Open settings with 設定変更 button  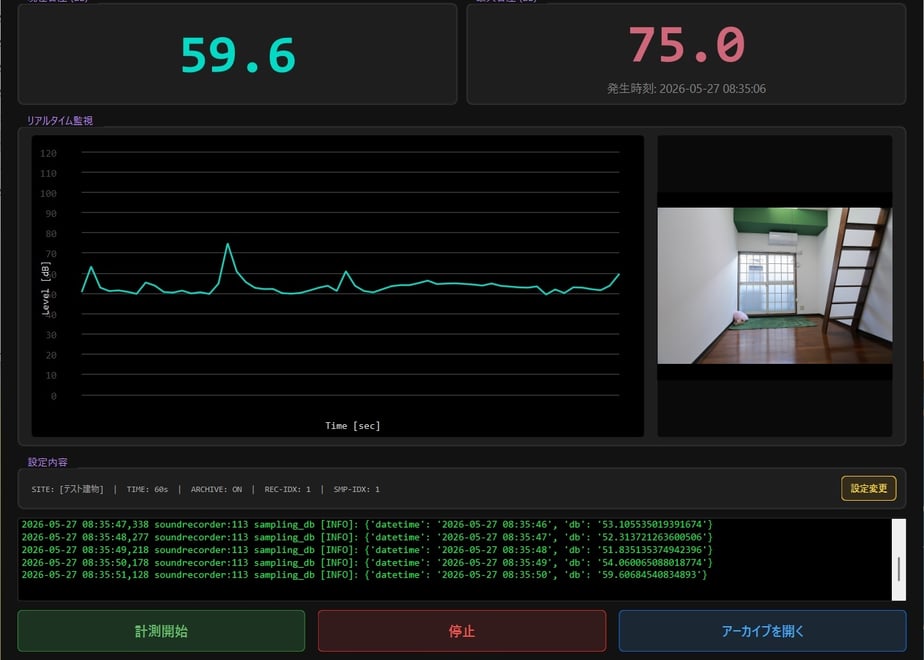click(x=869, y=489)
